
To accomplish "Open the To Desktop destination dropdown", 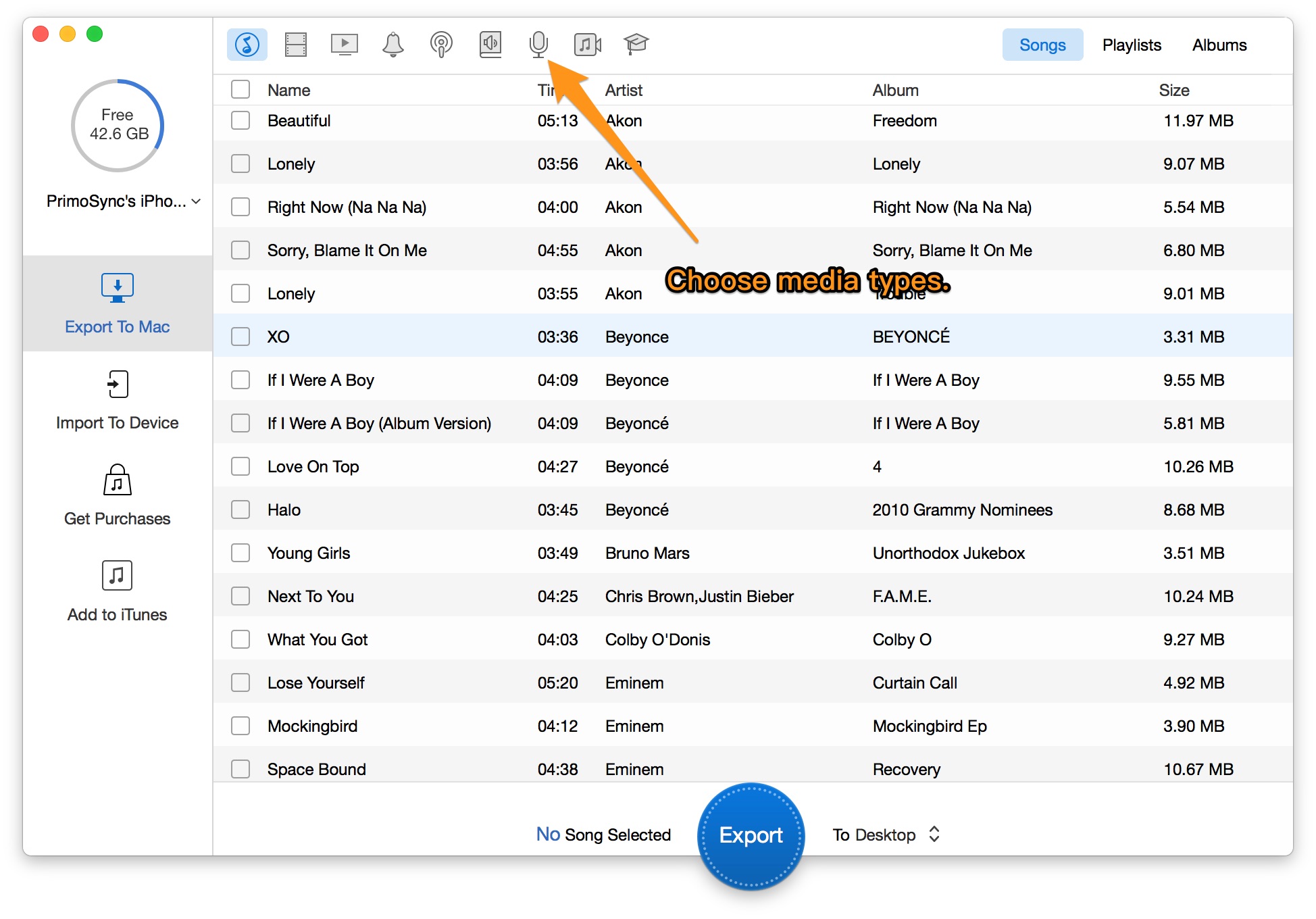I will [x=886, y=835].
